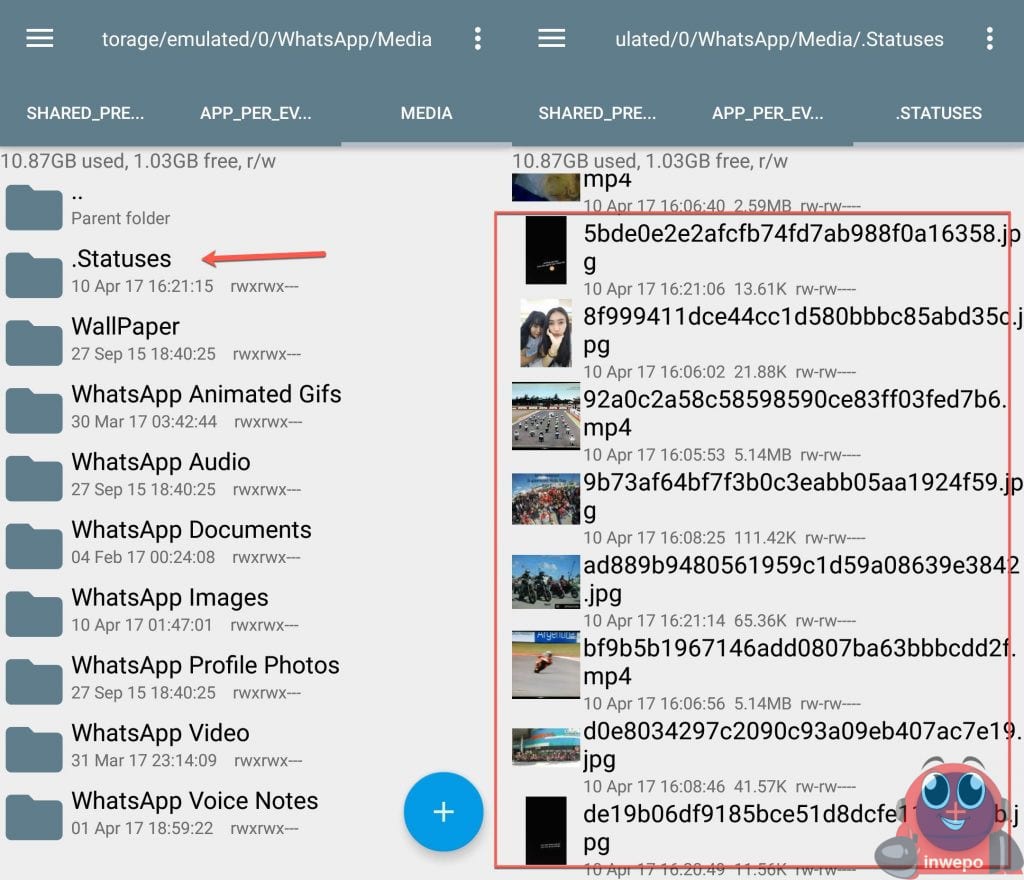
Task: Open the WhatsApp Audio folder icon
Action: 34,479
